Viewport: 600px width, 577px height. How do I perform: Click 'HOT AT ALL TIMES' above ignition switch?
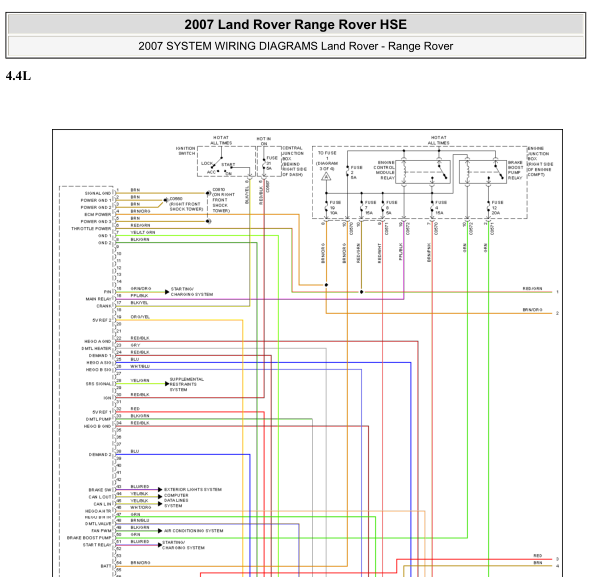pos(221,140)
